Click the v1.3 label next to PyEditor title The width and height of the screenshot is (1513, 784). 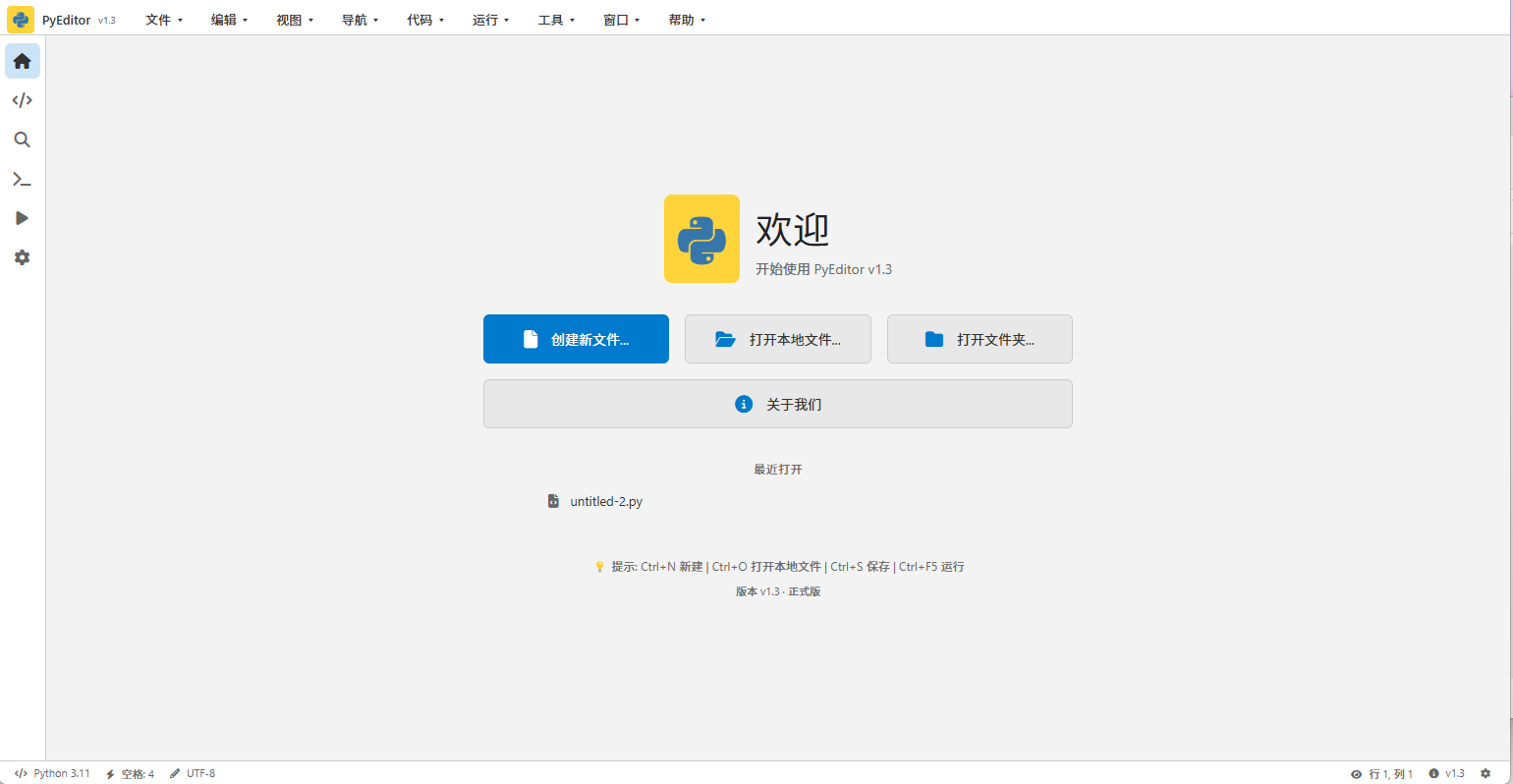click(106, 21)
